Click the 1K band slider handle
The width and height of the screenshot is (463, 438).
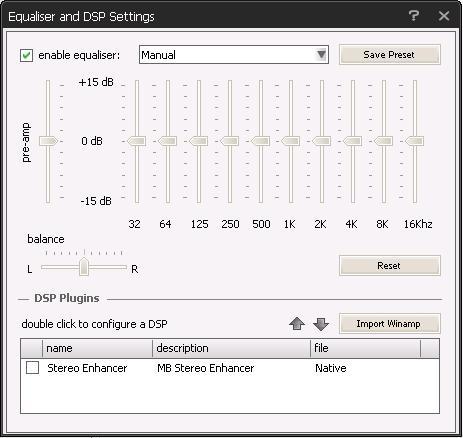[291, 141]
